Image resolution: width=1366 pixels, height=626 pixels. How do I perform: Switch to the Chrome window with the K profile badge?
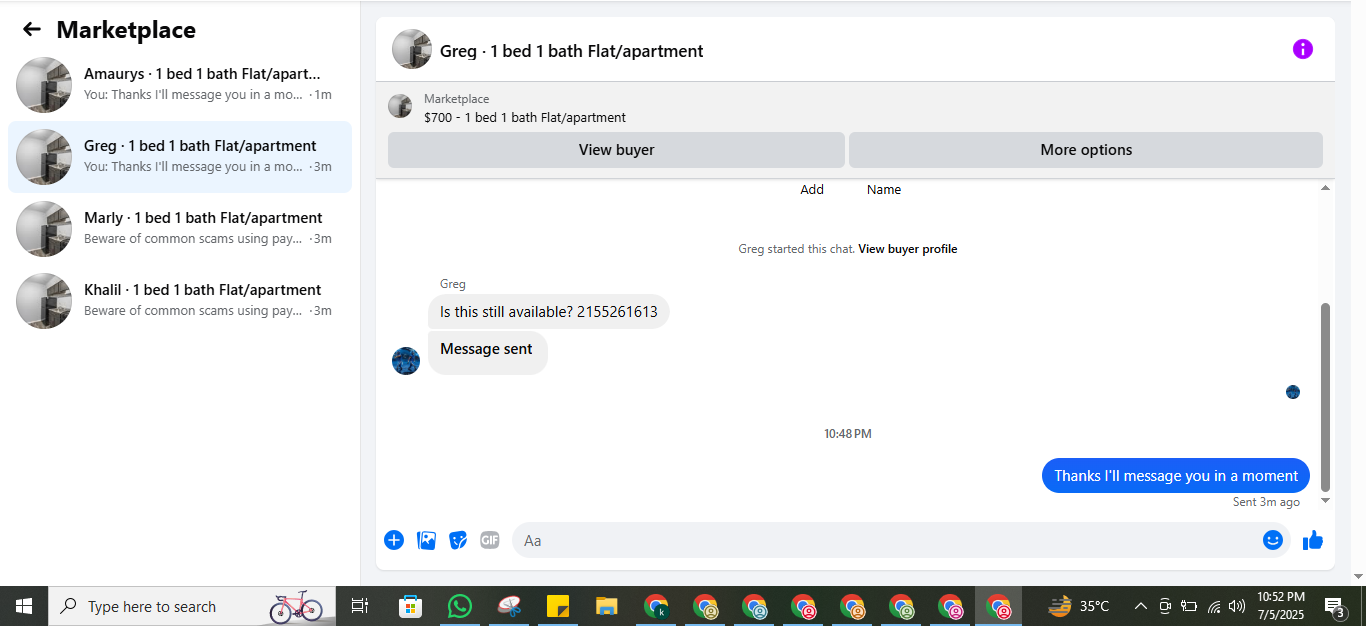tap(656, 606)
